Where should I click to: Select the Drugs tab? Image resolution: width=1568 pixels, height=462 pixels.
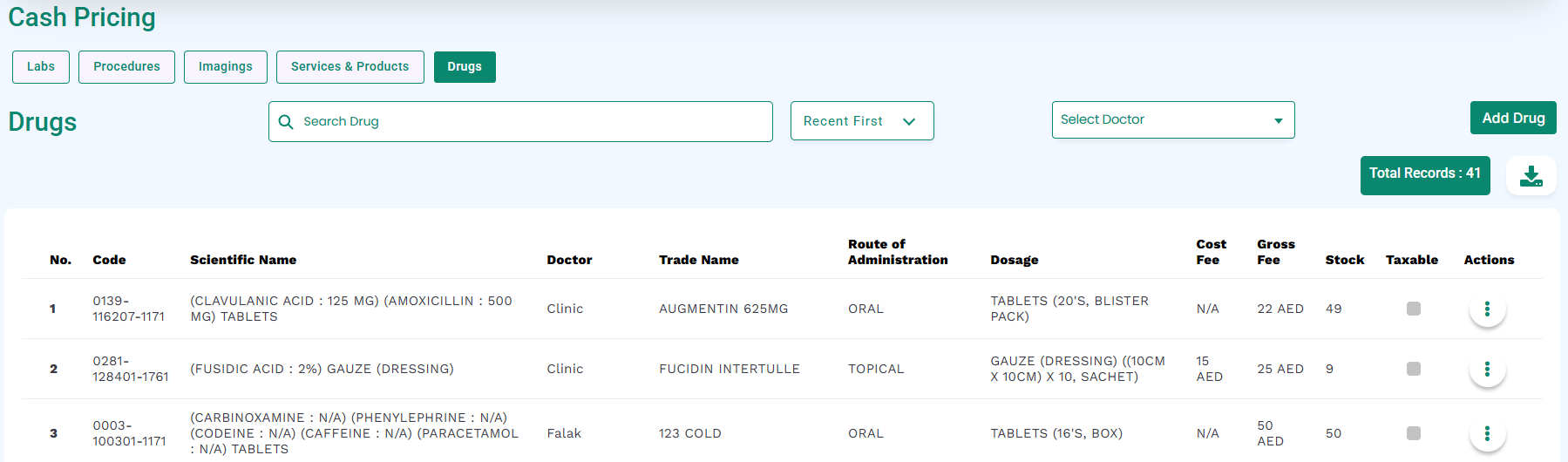point(465,67)
